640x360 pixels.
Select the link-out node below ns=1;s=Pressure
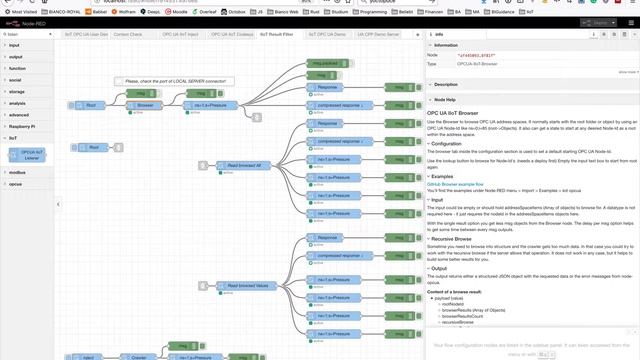coord(256,118)
